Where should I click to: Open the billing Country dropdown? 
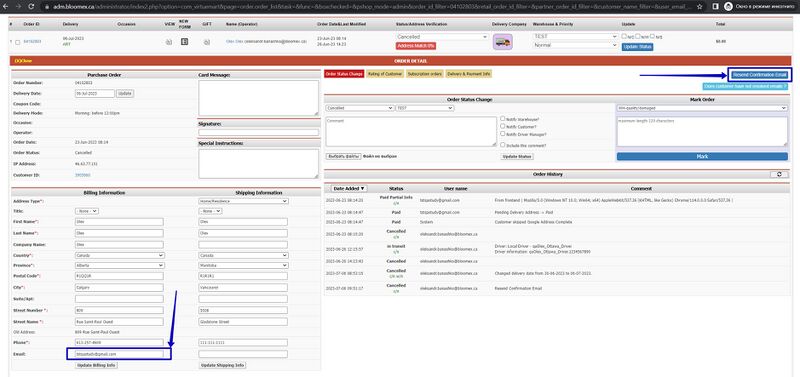119,255
